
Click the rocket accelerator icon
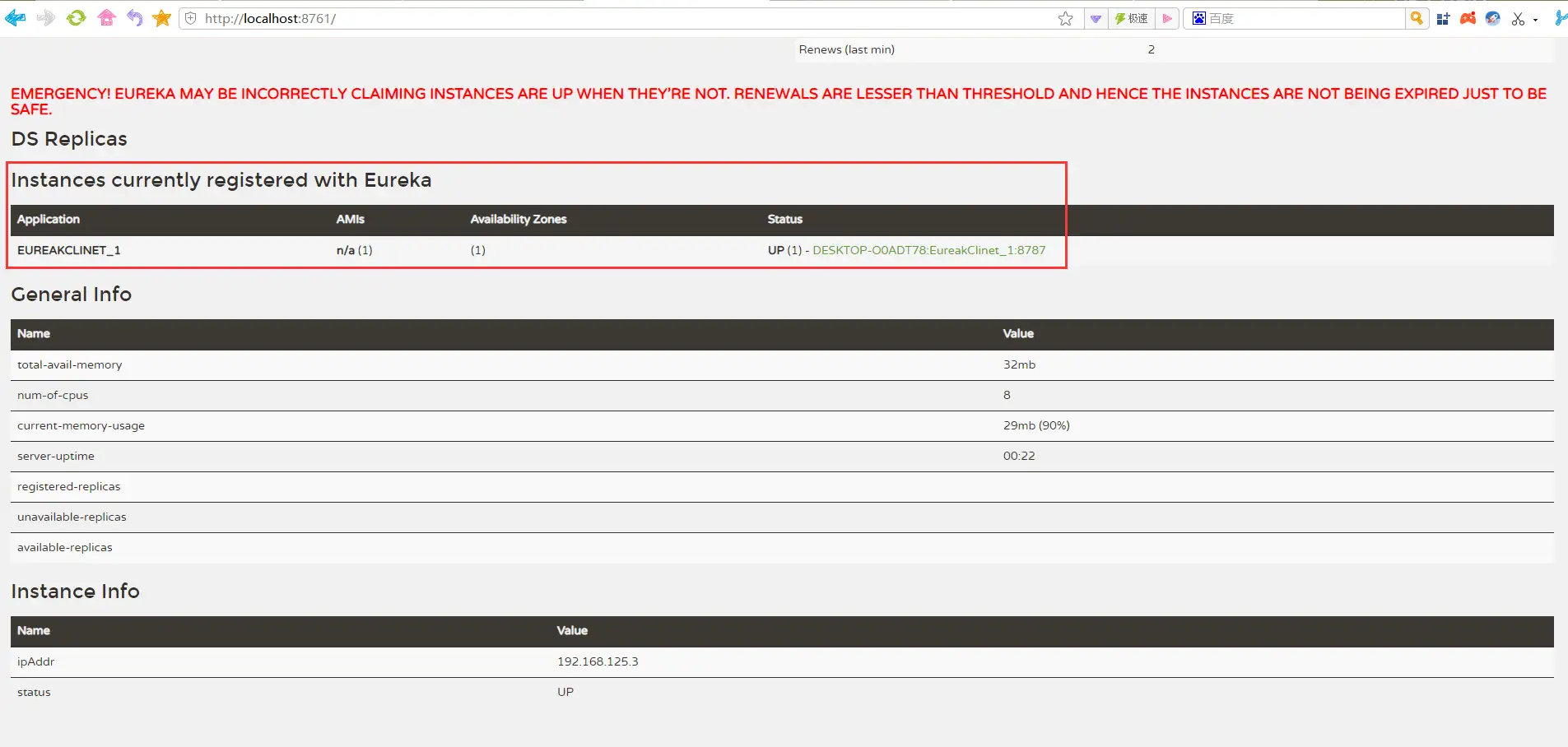coord(1492,18)
